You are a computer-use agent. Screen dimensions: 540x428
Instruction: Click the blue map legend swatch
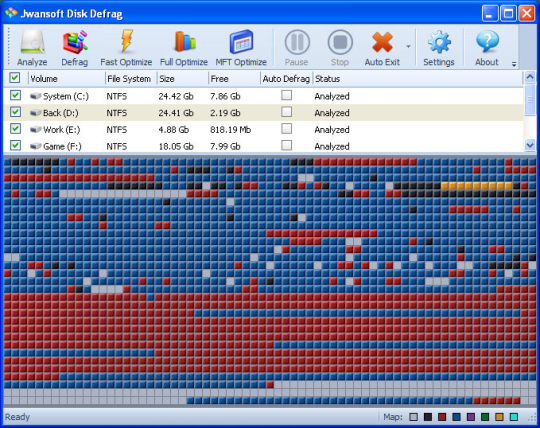pyautogui.click(x=456, y=417)
